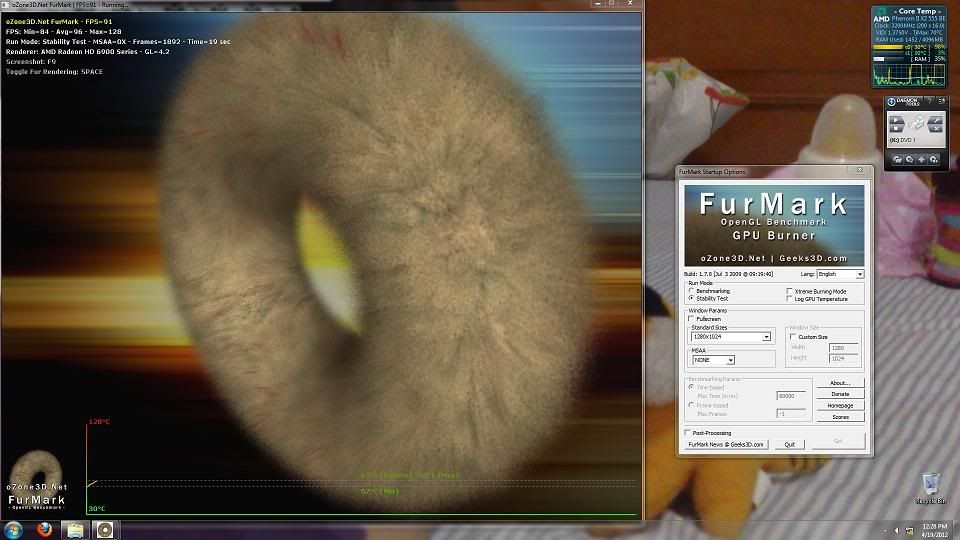Open the Lang English dropdown
Image resolution: width=960 pixels, height=540 pixels.
point(840,274)
